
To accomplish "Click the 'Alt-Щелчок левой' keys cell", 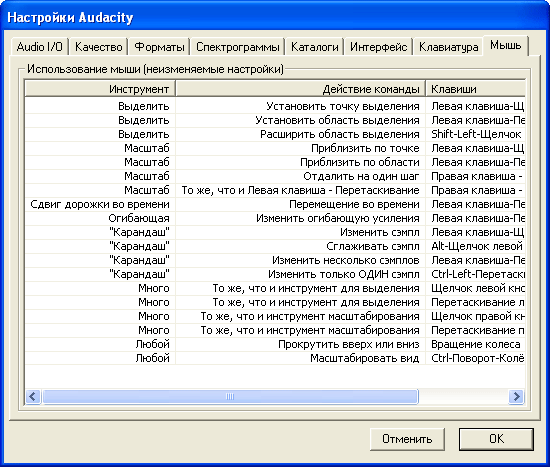I will (475, 246).
